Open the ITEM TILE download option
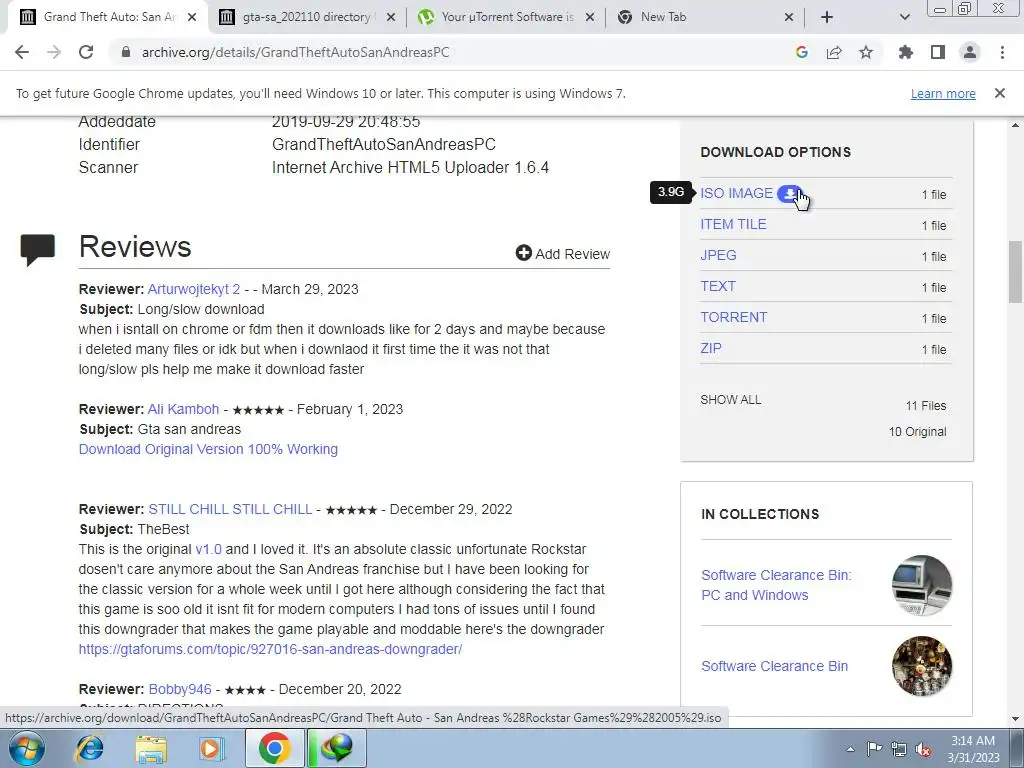 [x=733, y=224]
